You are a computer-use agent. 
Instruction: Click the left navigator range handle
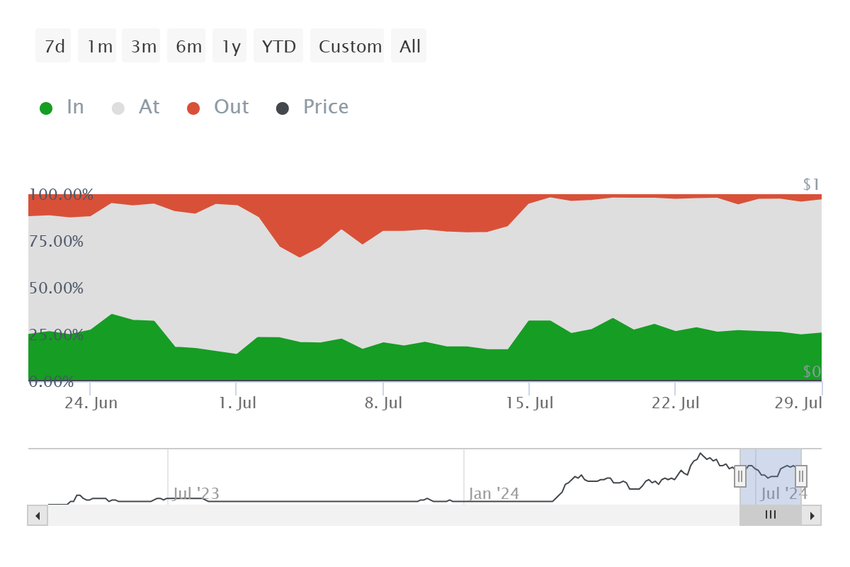(740, 476)
